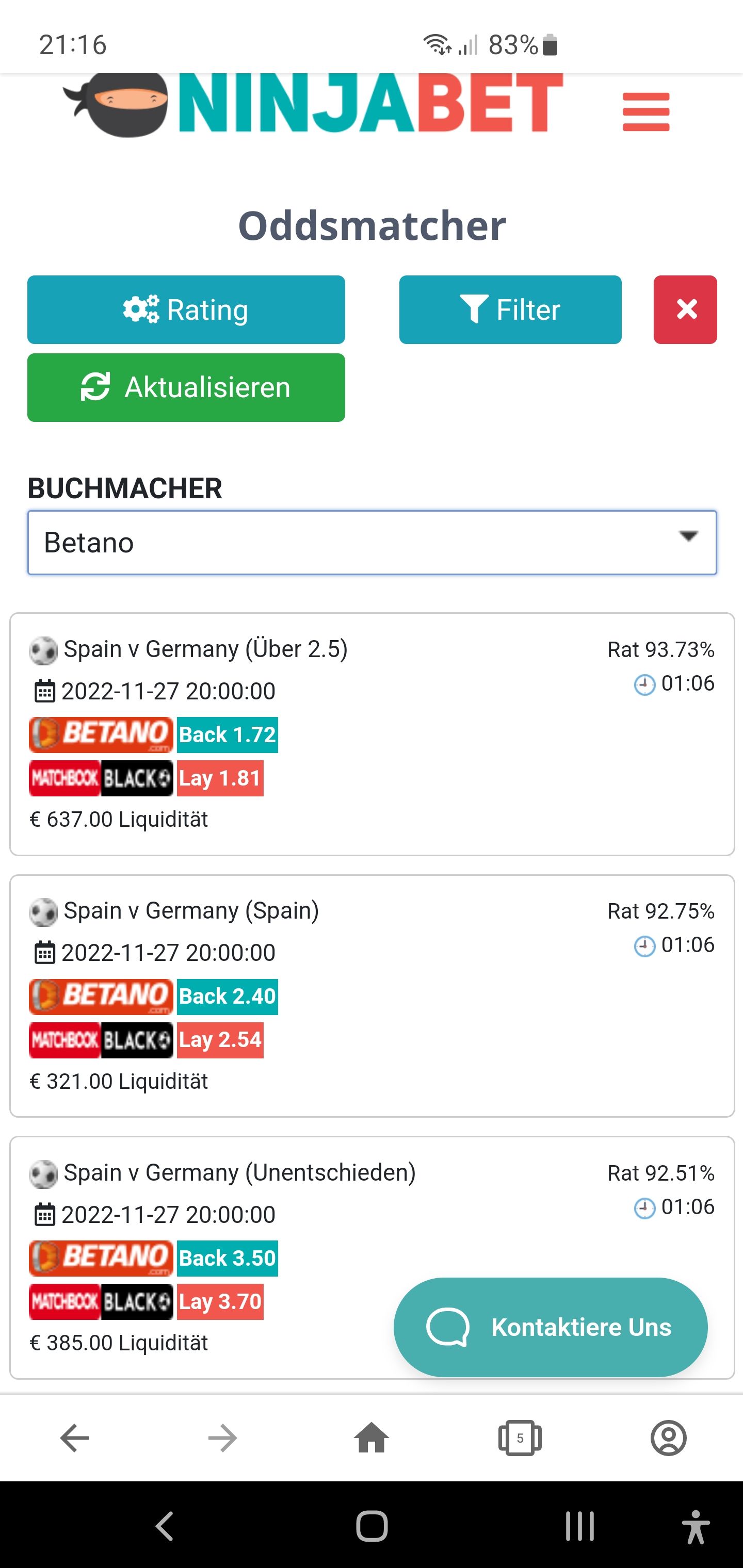Click the Buchmacher dropdown arrow
Screen dimensions: 743x1568
point(689,536)
